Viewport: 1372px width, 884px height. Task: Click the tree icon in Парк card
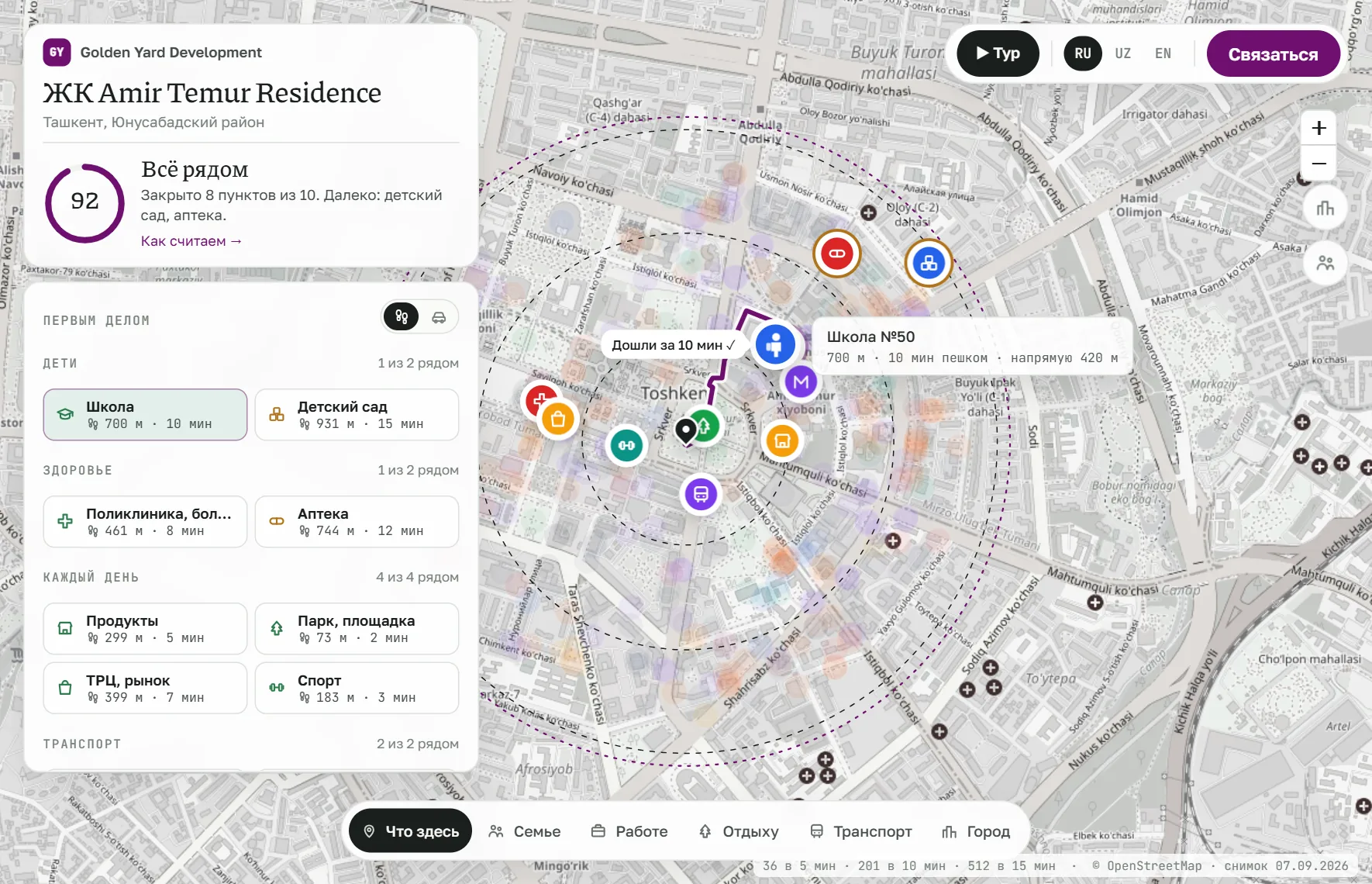(x=277, y=628)
